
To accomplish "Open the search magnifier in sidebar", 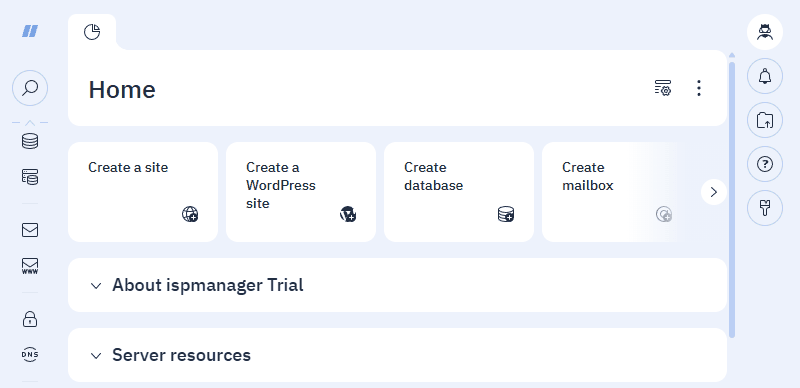I will click(30, 88).
